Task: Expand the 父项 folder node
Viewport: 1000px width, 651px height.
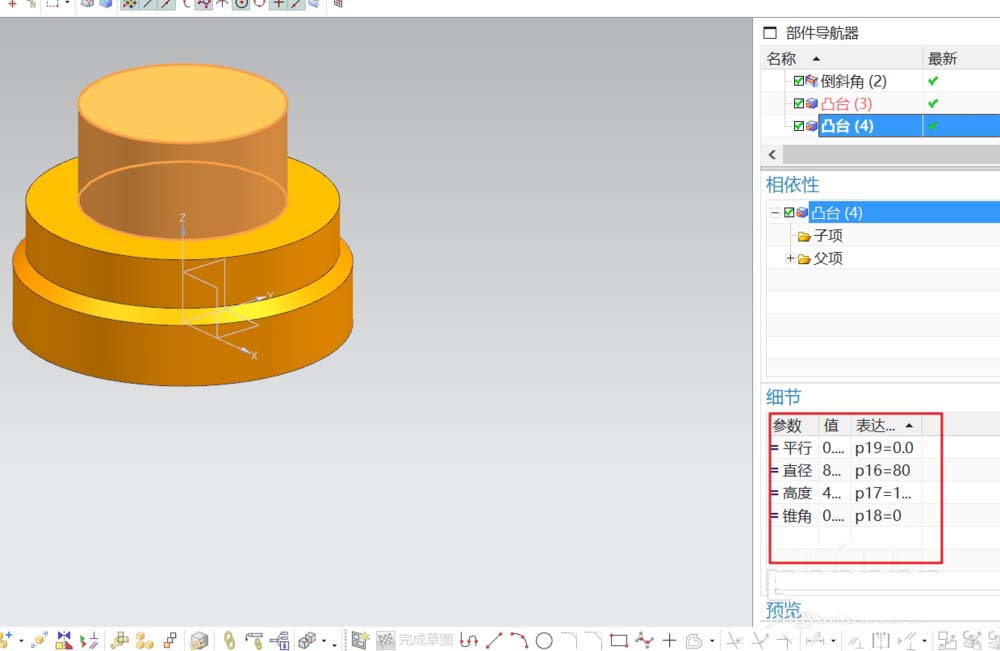Action: click(x=790, y=259)
